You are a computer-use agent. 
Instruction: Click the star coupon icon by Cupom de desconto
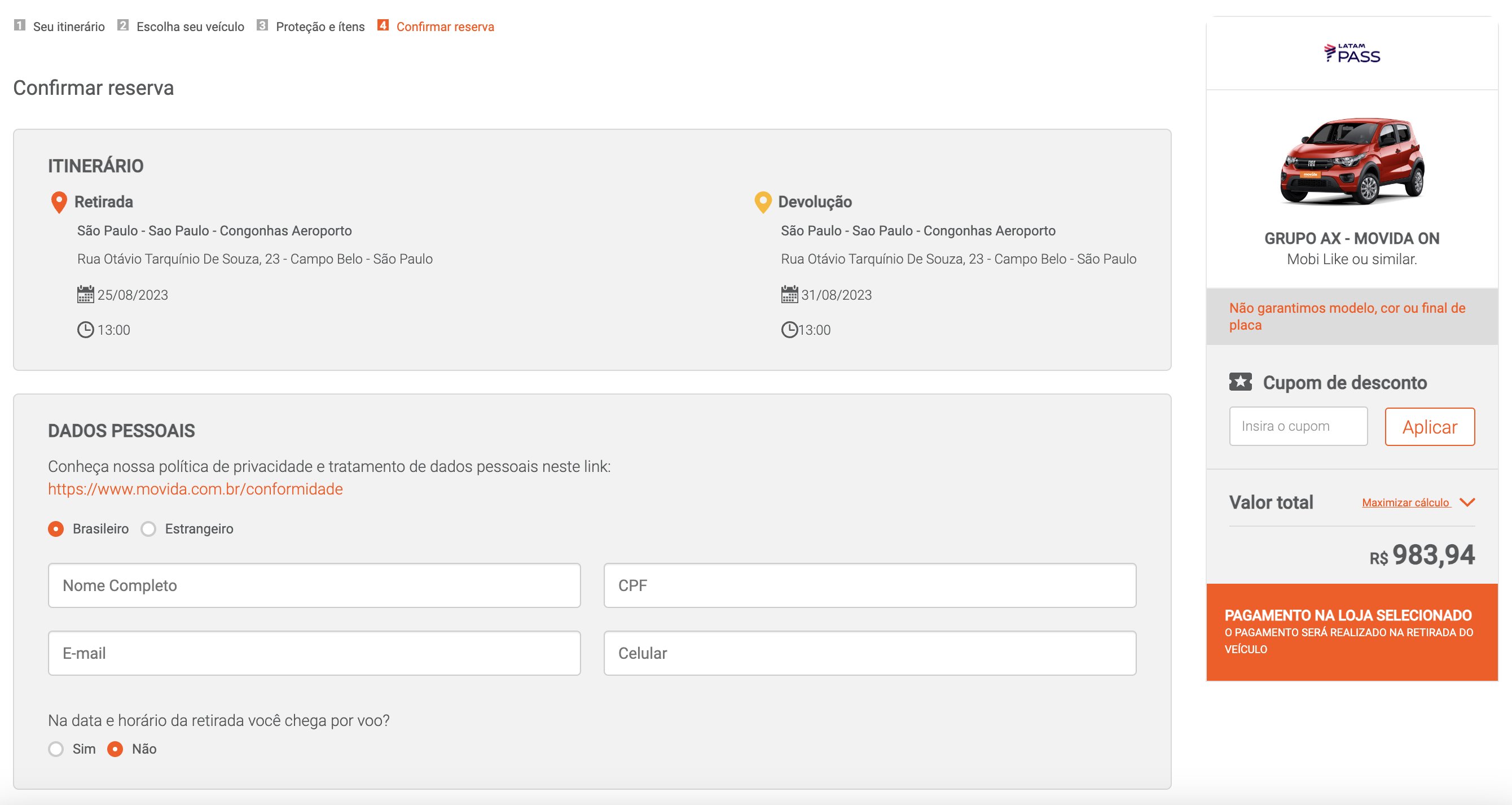click(1240, 382)
